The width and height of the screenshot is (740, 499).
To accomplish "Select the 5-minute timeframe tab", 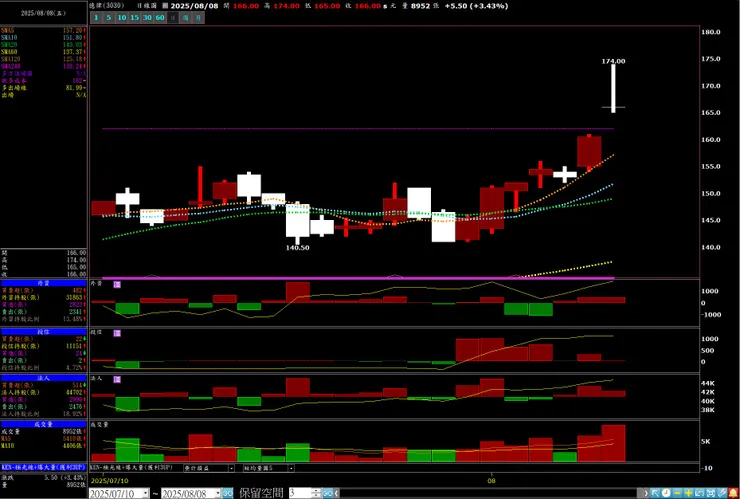I will pyautogui.click(x=109, y=18).
